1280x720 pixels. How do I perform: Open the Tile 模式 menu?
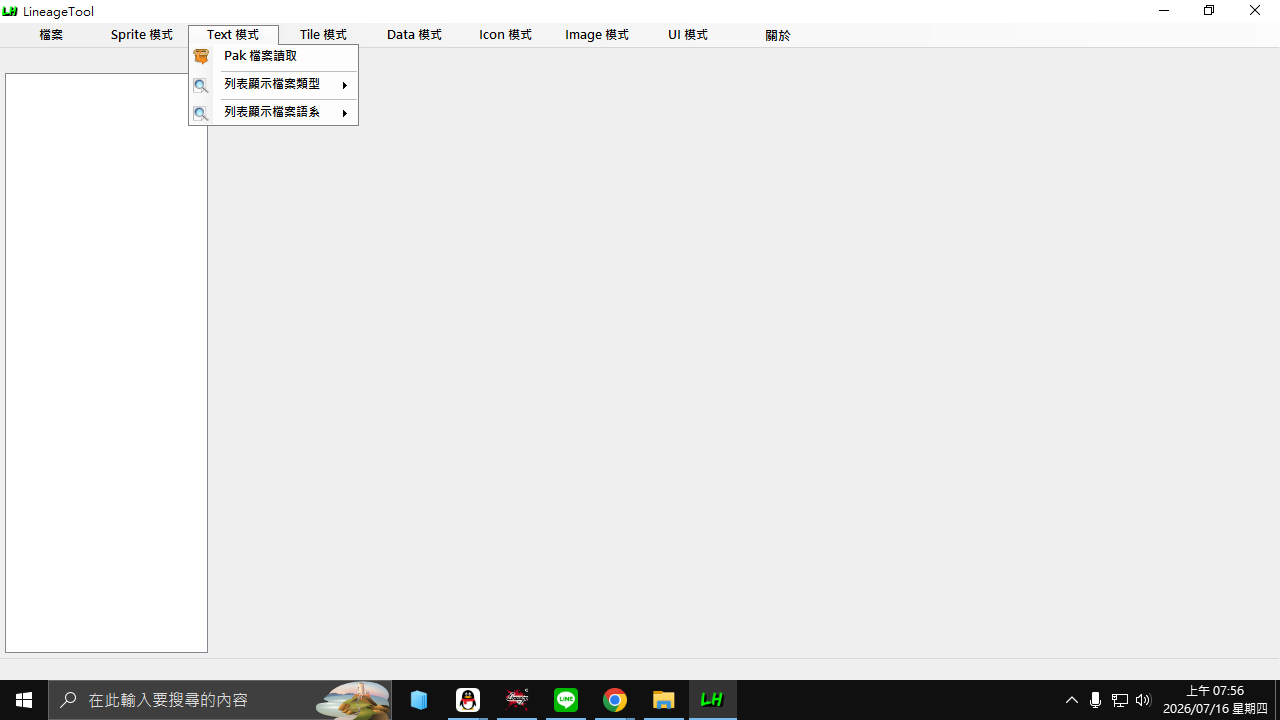323,35
